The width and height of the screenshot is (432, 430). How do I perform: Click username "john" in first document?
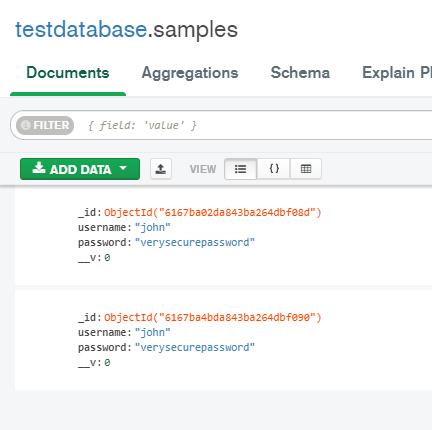(153, 227)
